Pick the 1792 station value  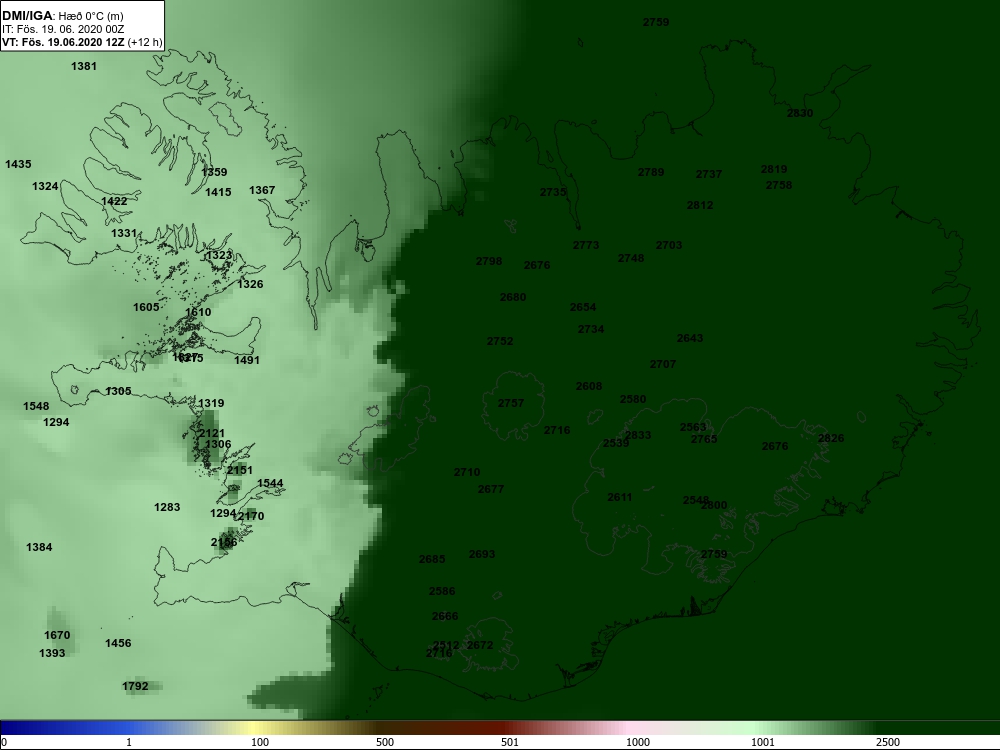click(x=135, y=686)
